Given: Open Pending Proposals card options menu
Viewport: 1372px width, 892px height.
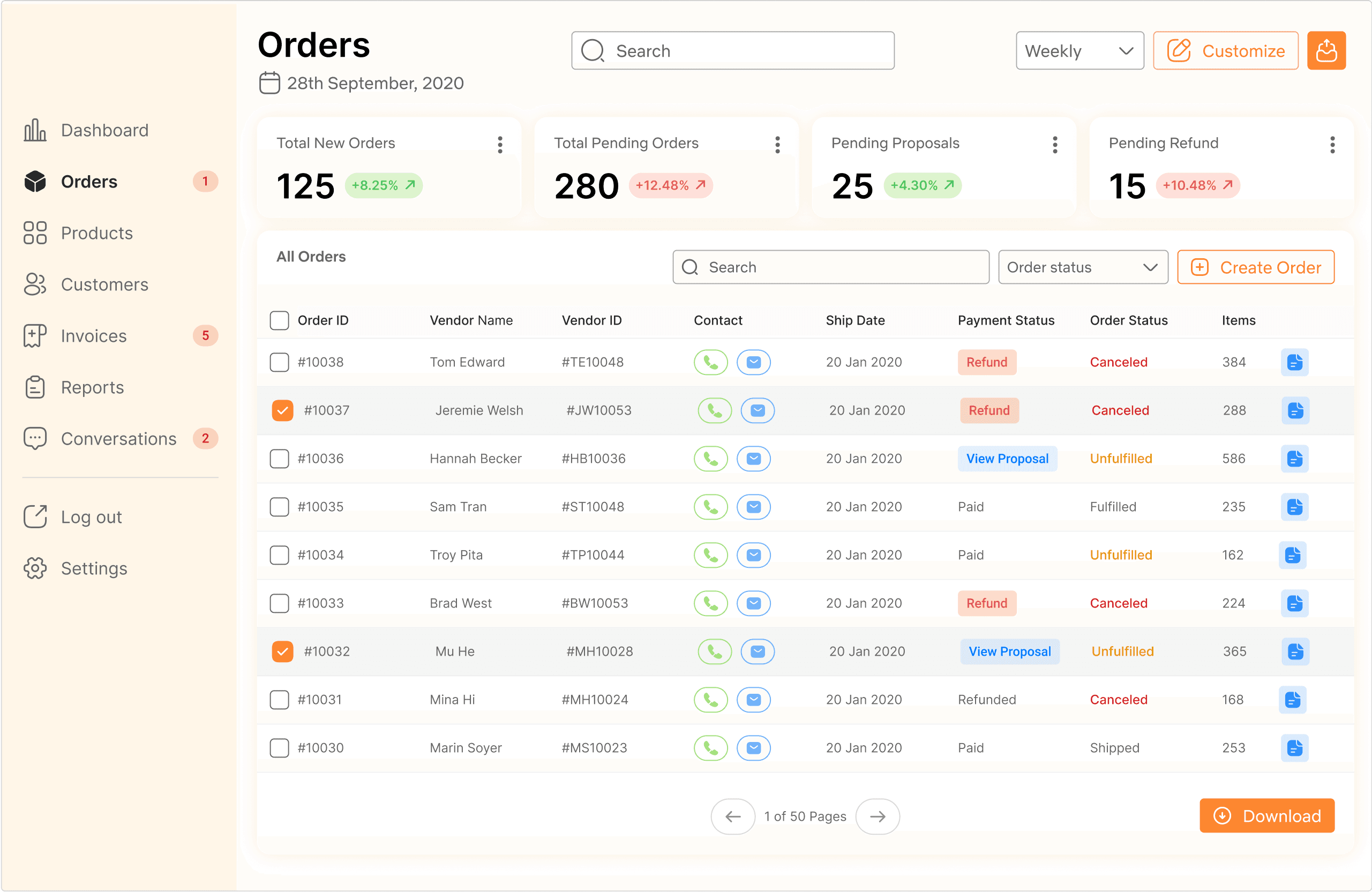Looking at the screenshot, I should coord(1054,145).
